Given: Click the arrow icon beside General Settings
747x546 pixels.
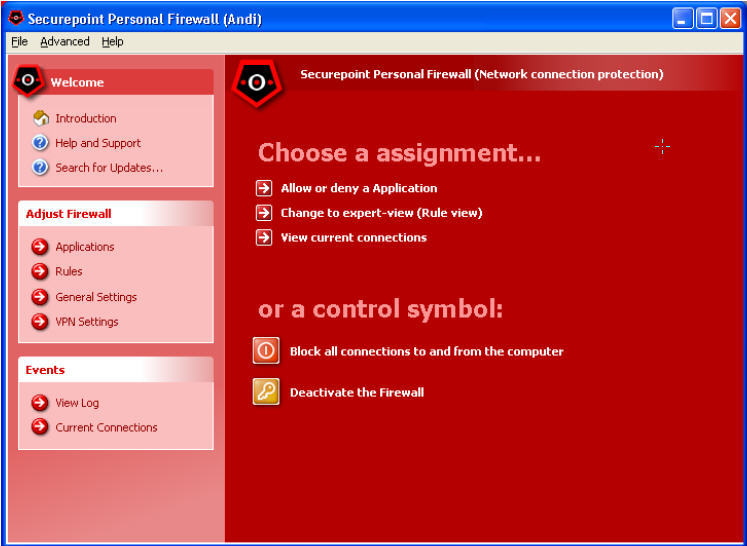Looking at the screenshot, I should point(40,297).
